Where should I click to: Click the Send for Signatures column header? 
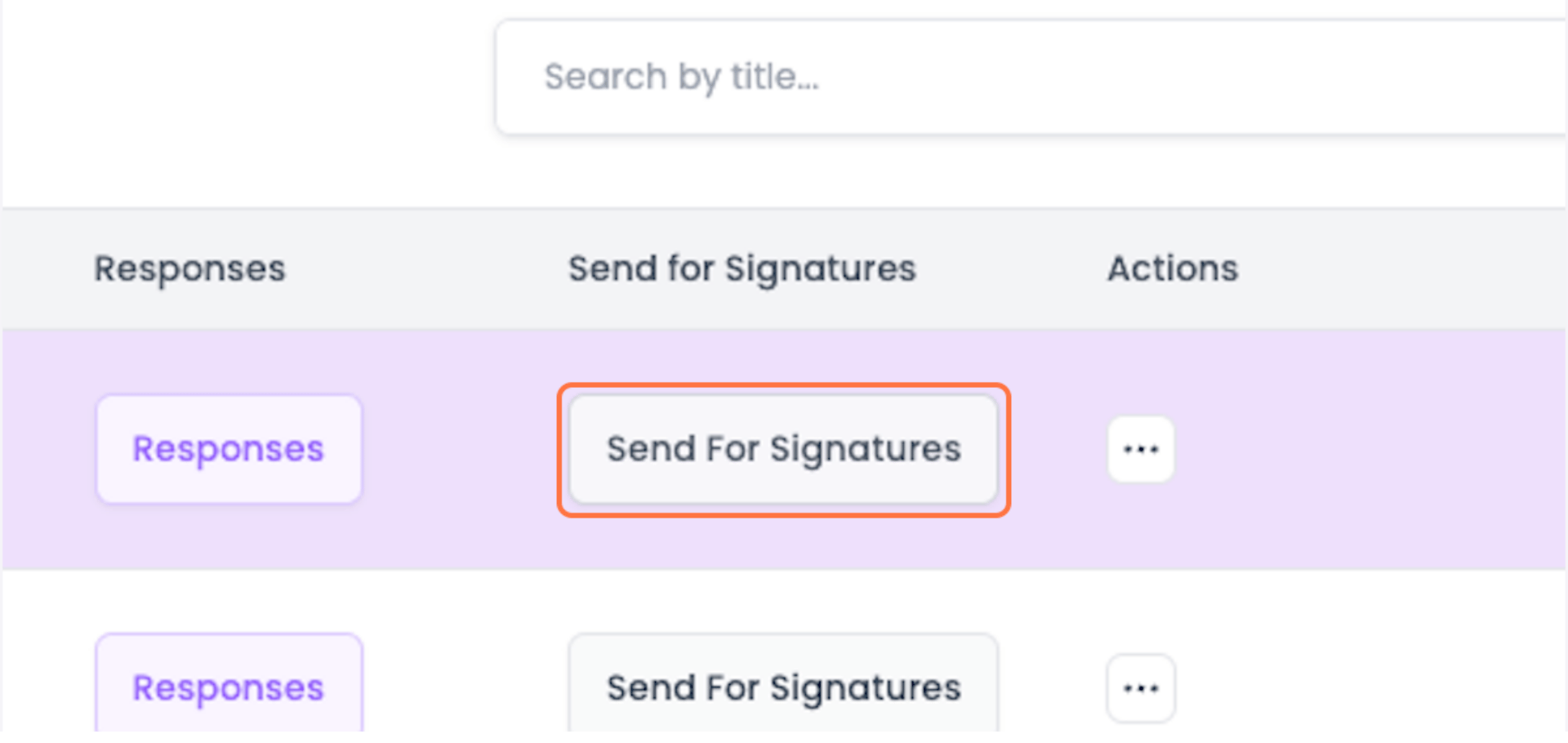pos(742,269)
